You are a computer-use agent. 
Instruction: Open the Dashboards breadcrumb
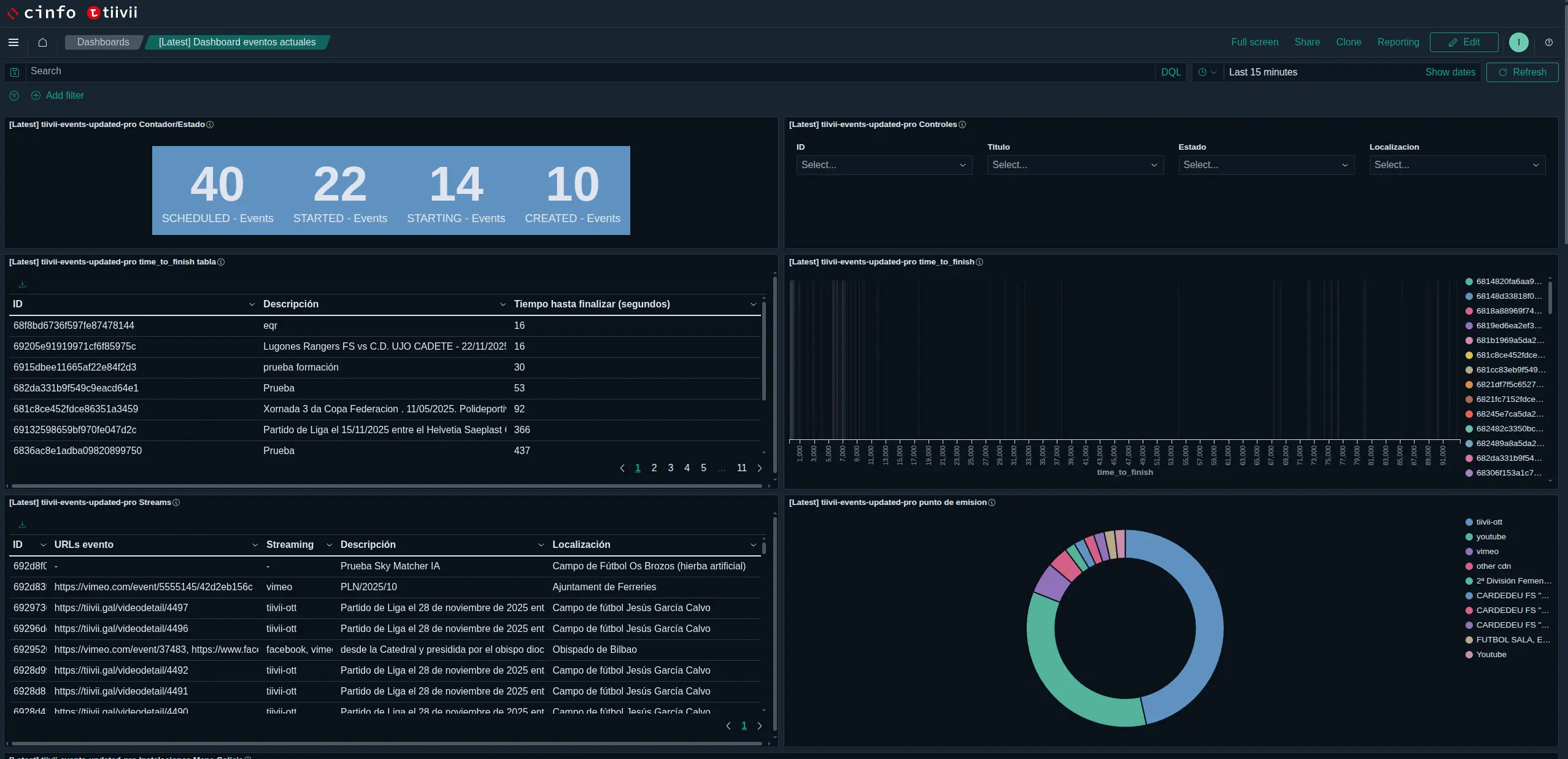click(103, 42)
